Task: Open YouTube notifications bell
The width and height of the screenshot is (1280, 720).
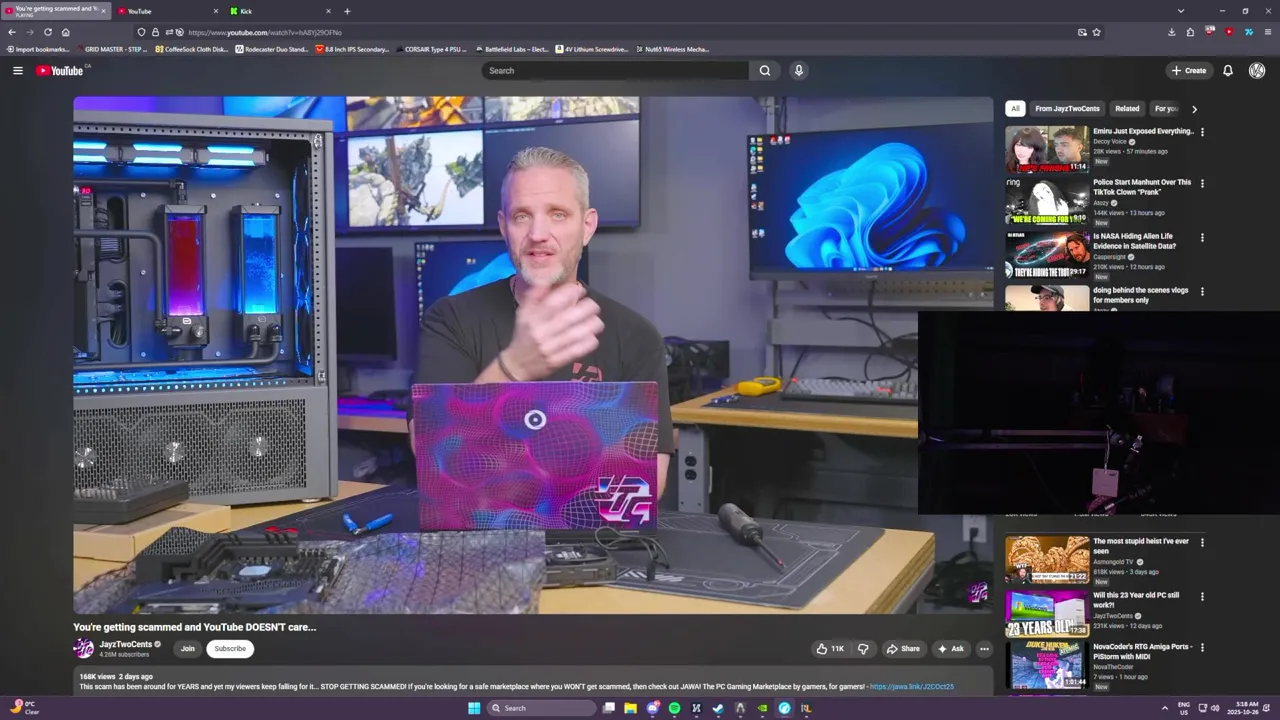Action: 1228,70
